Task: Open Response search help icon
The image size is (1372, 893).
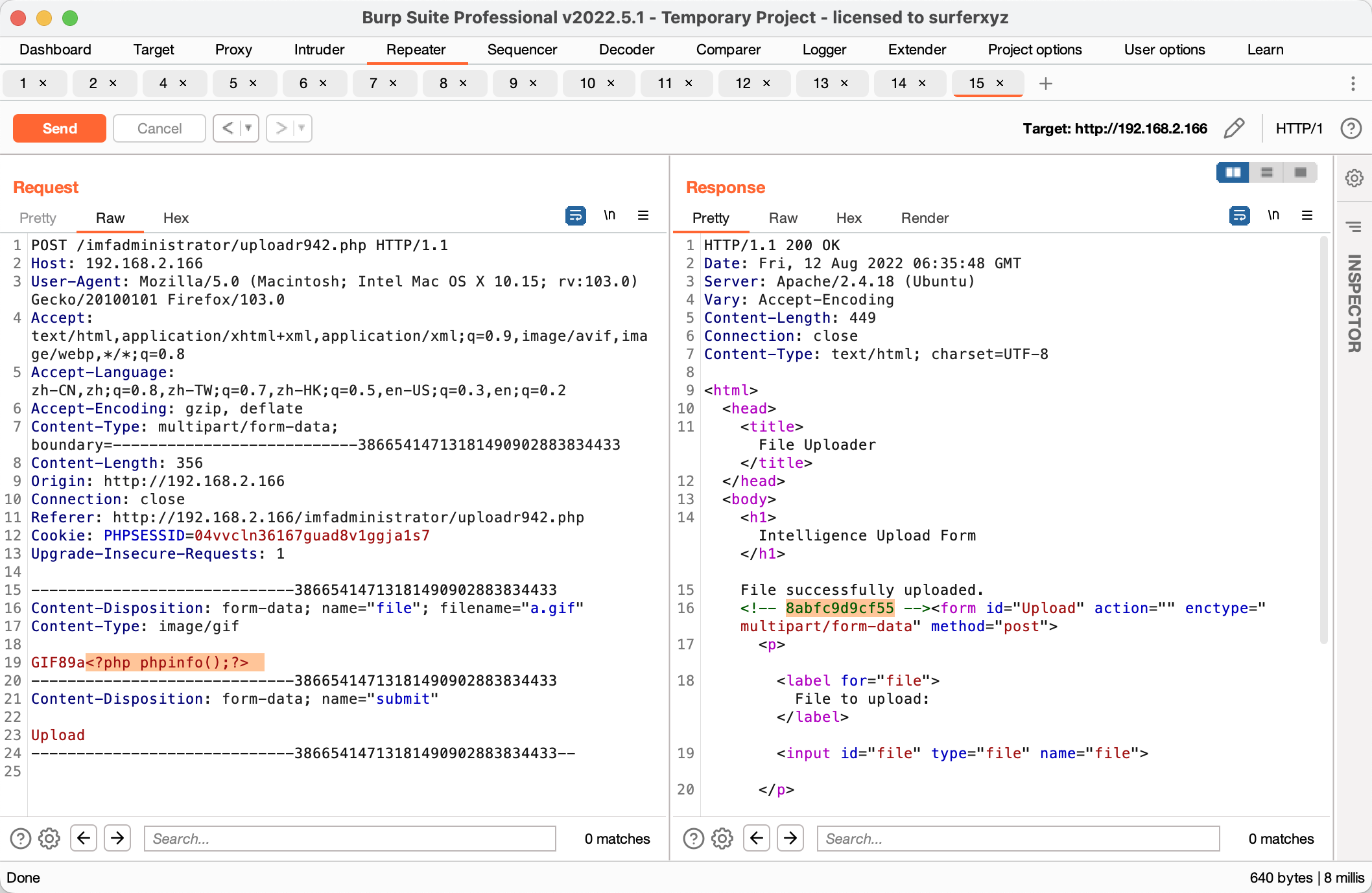Action: tap(694, 839)
